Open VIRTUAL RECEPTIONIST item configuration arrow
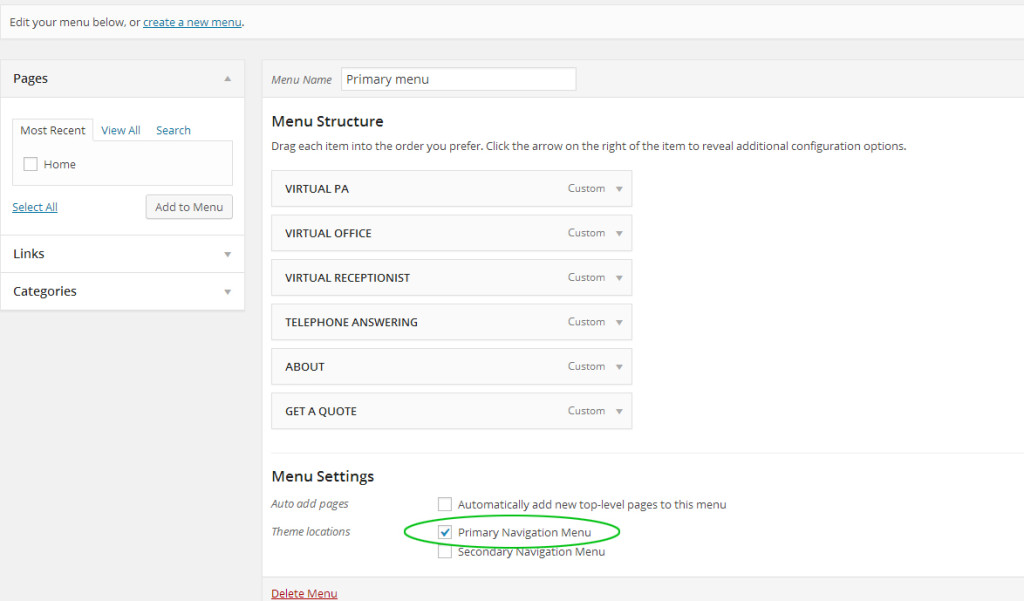 pos(619,278)
